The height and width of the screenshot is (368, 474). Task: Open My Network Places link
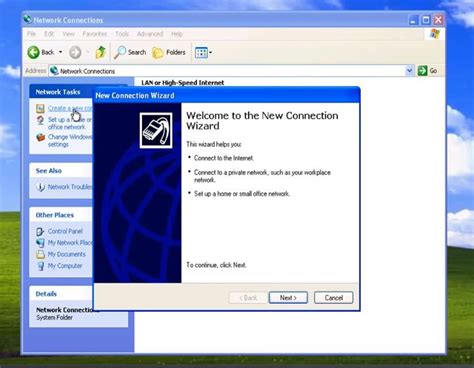(70, 243)
